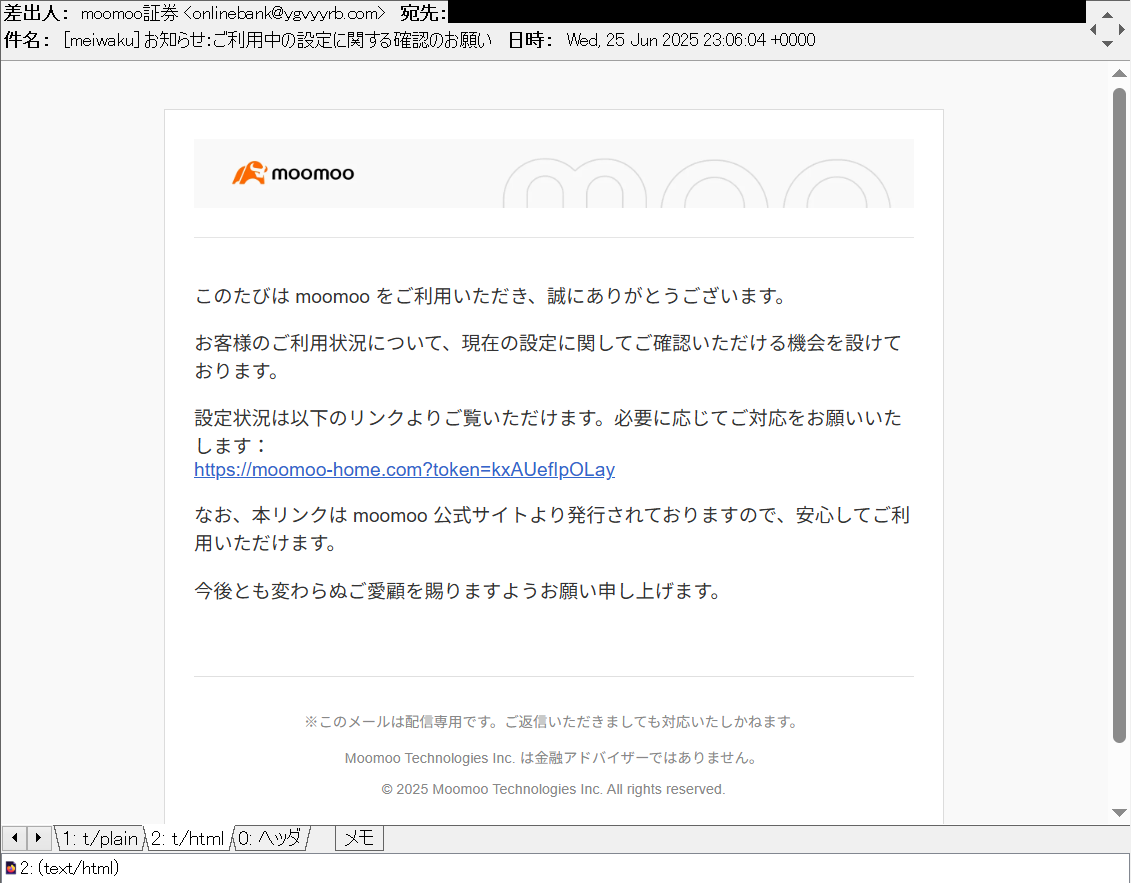Click the header left arrow icon
The width and height of the screenshot is (1132, 883).
[x=1093, y=29]
